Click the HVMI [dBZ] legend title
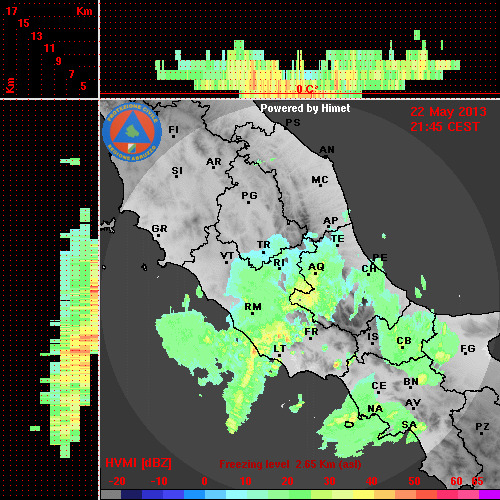This screenshot has height=500, width=500. [138, 463]
